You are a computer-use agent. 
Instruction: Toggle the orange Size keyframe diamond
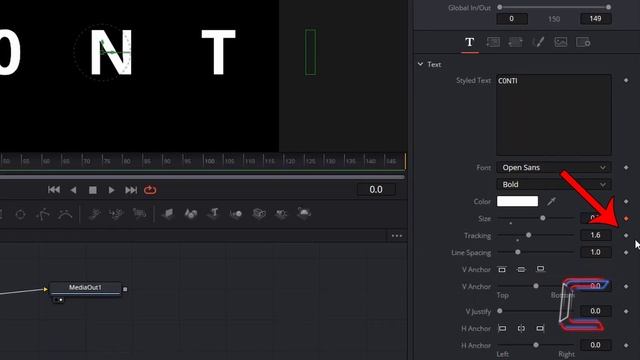(x=626, y=219)
